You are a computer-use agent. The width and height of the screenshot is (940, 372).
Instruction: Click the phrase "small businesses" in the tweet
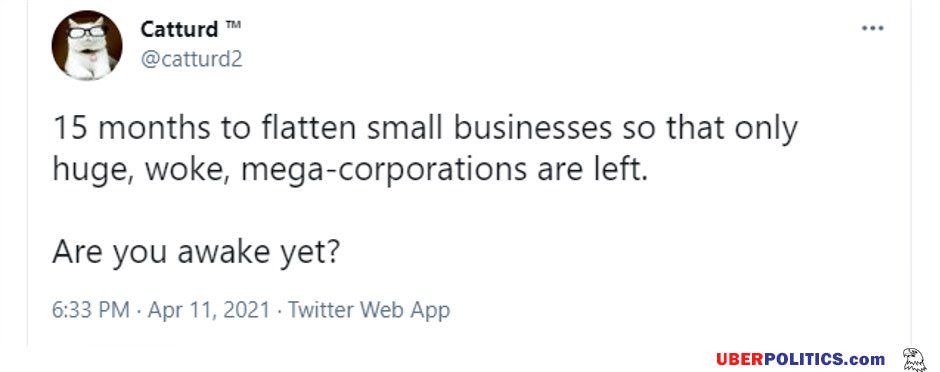pos(489,128)
